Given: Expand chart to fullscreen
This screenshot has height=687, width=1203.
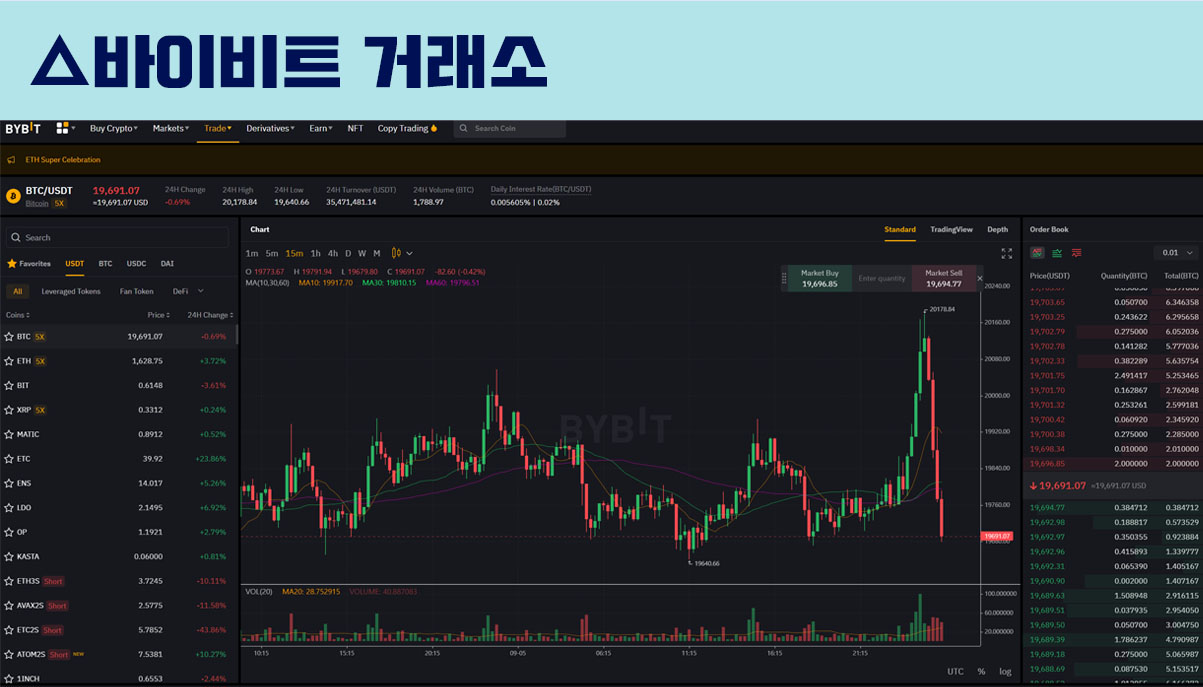Looking at the screenshot, I should pos(1007,253).
